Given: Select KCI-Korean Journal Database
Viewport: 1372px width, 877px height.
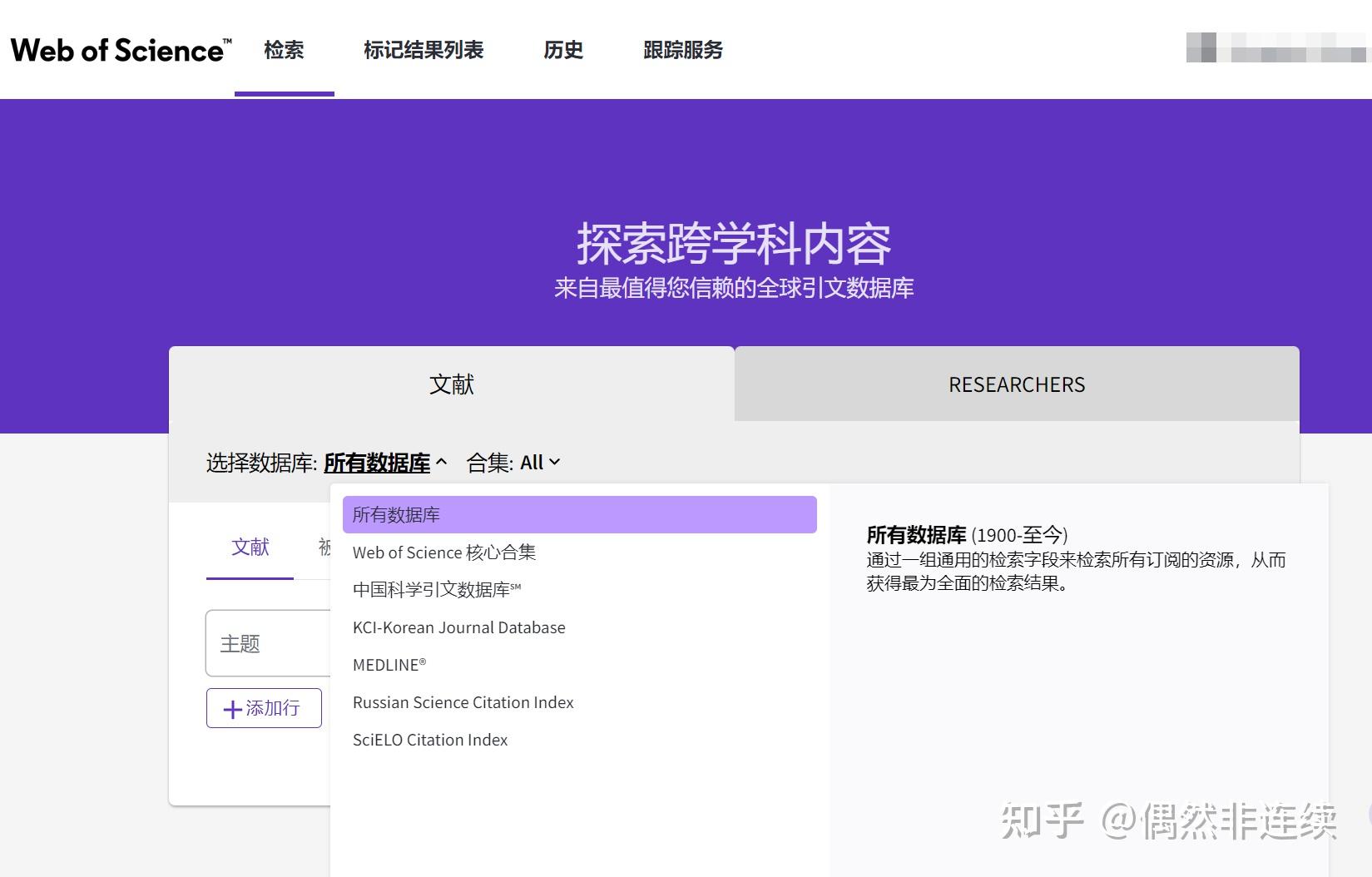Looking at the screenshot, I should 458,627.
